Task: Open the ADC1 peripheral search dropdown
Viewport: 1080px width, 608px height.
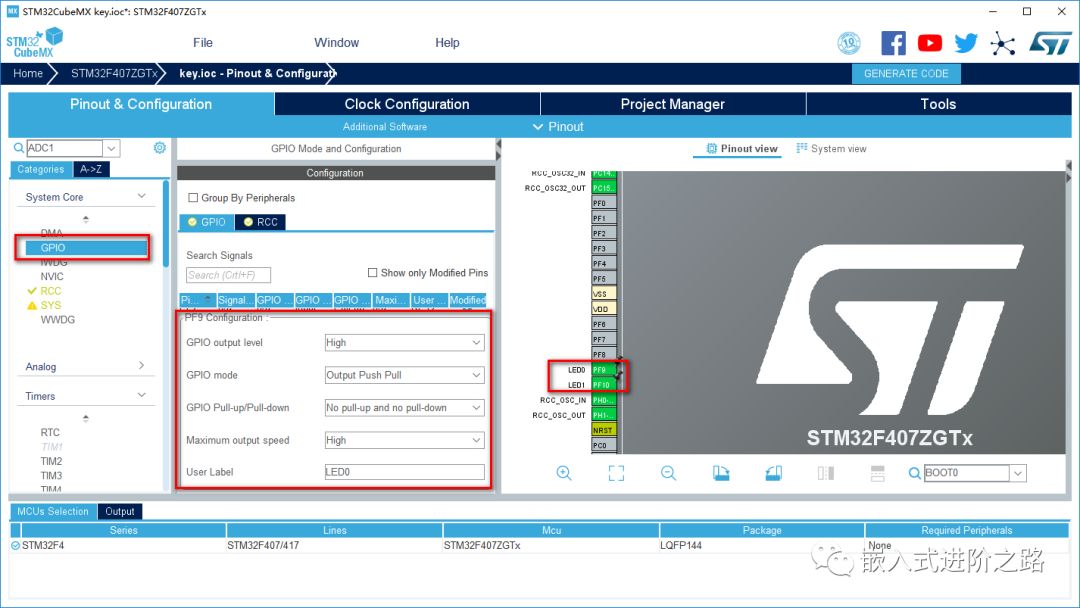Action: 112,148
